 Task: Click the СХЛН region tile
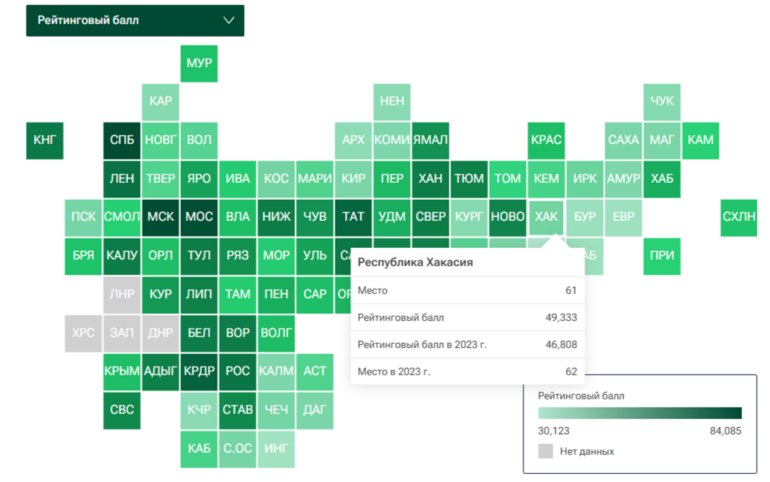click(739, 217)
